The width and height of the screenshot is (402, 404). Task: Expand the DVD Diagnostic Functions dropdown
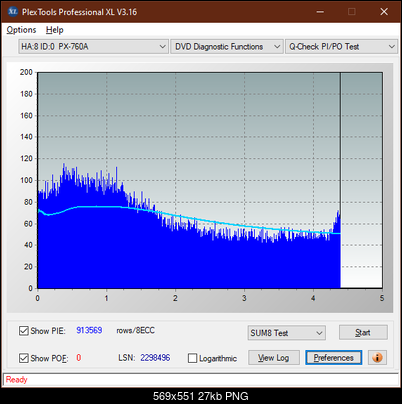[227, 47]
